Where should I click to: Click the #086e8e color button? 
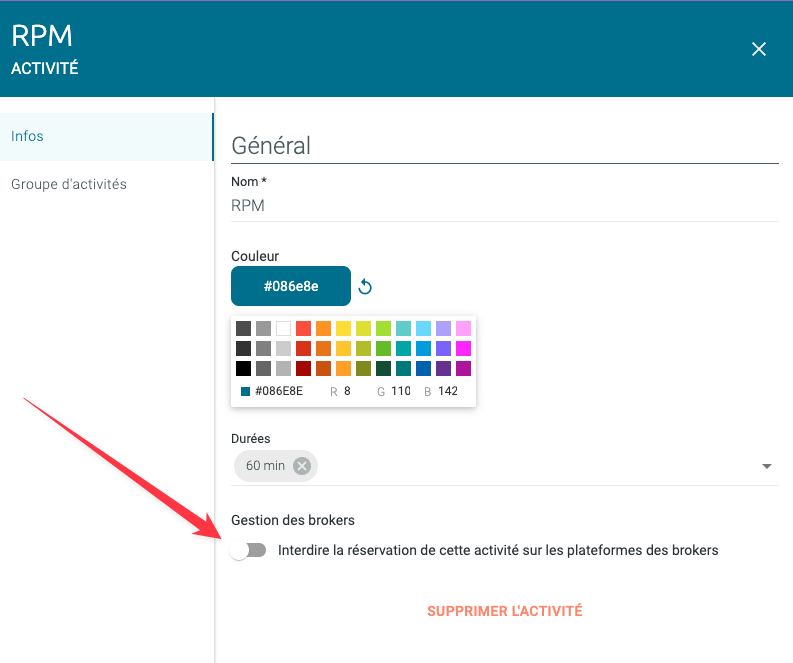point(291,286)
